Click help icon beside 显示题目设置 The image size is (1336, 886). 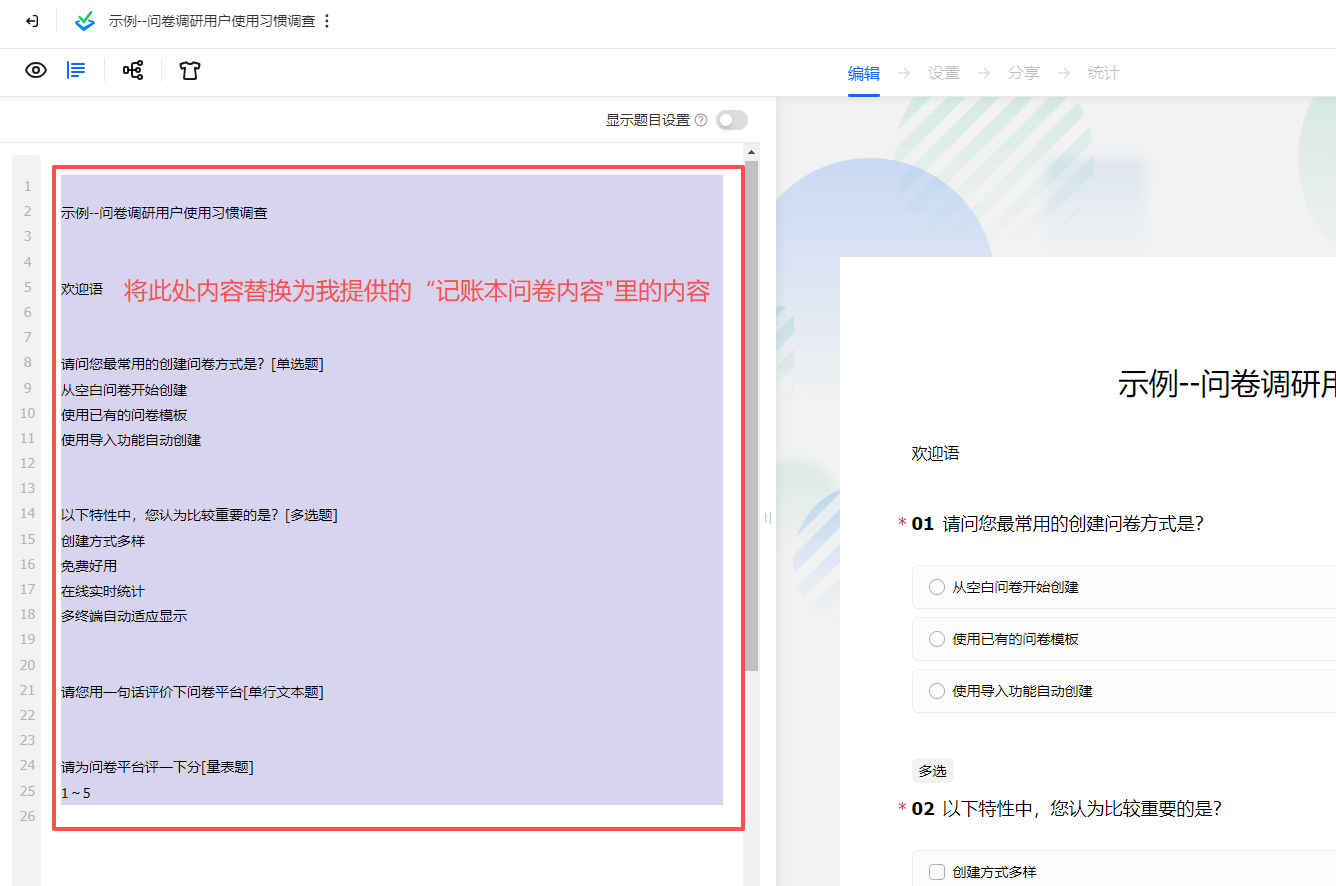pyautogui.click(x=701, y=120)
